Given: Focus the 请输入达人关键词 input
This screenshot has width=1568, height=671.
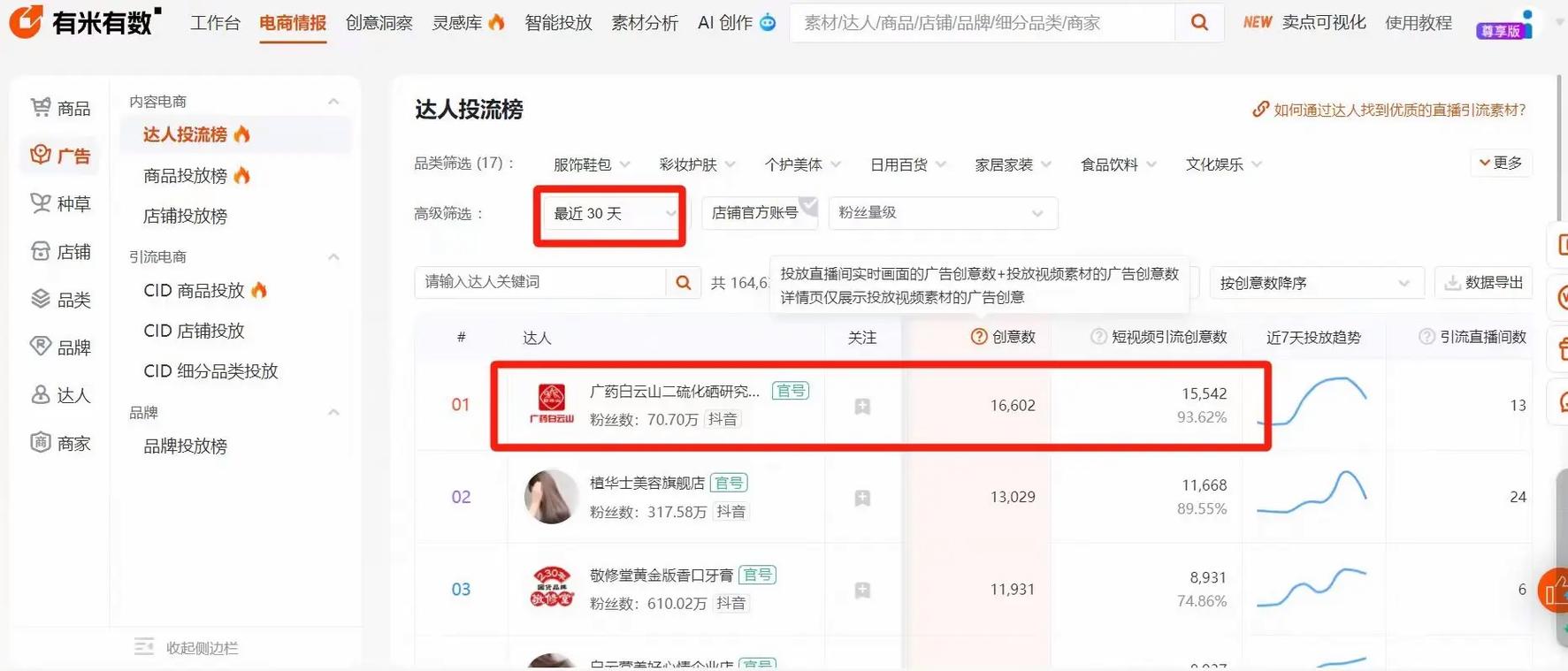Looking at the screenshot, I should click(540, 282).
